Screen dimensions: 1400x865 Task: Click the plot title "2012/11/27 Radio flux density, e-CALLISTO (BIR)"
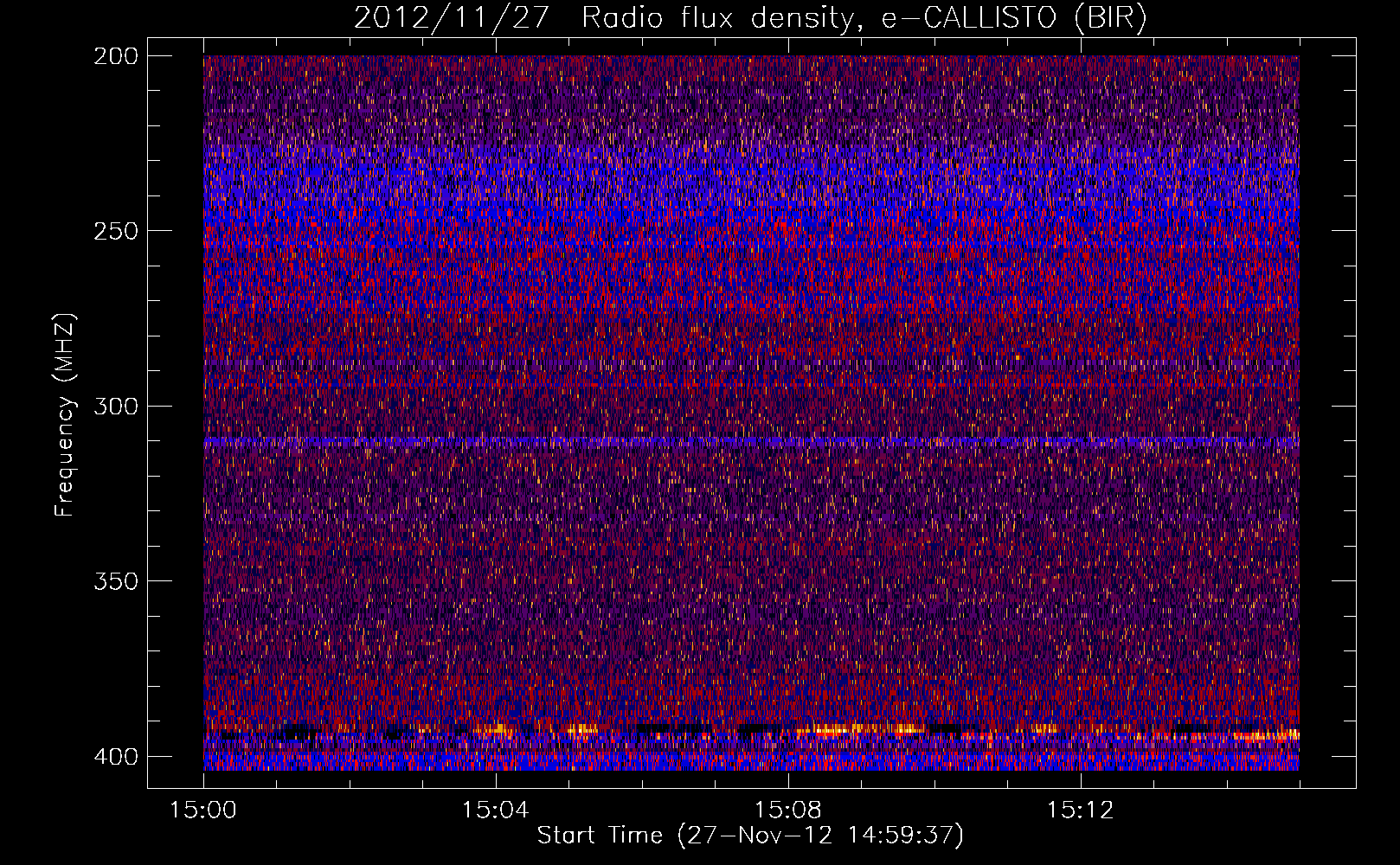tap(750, 17)
